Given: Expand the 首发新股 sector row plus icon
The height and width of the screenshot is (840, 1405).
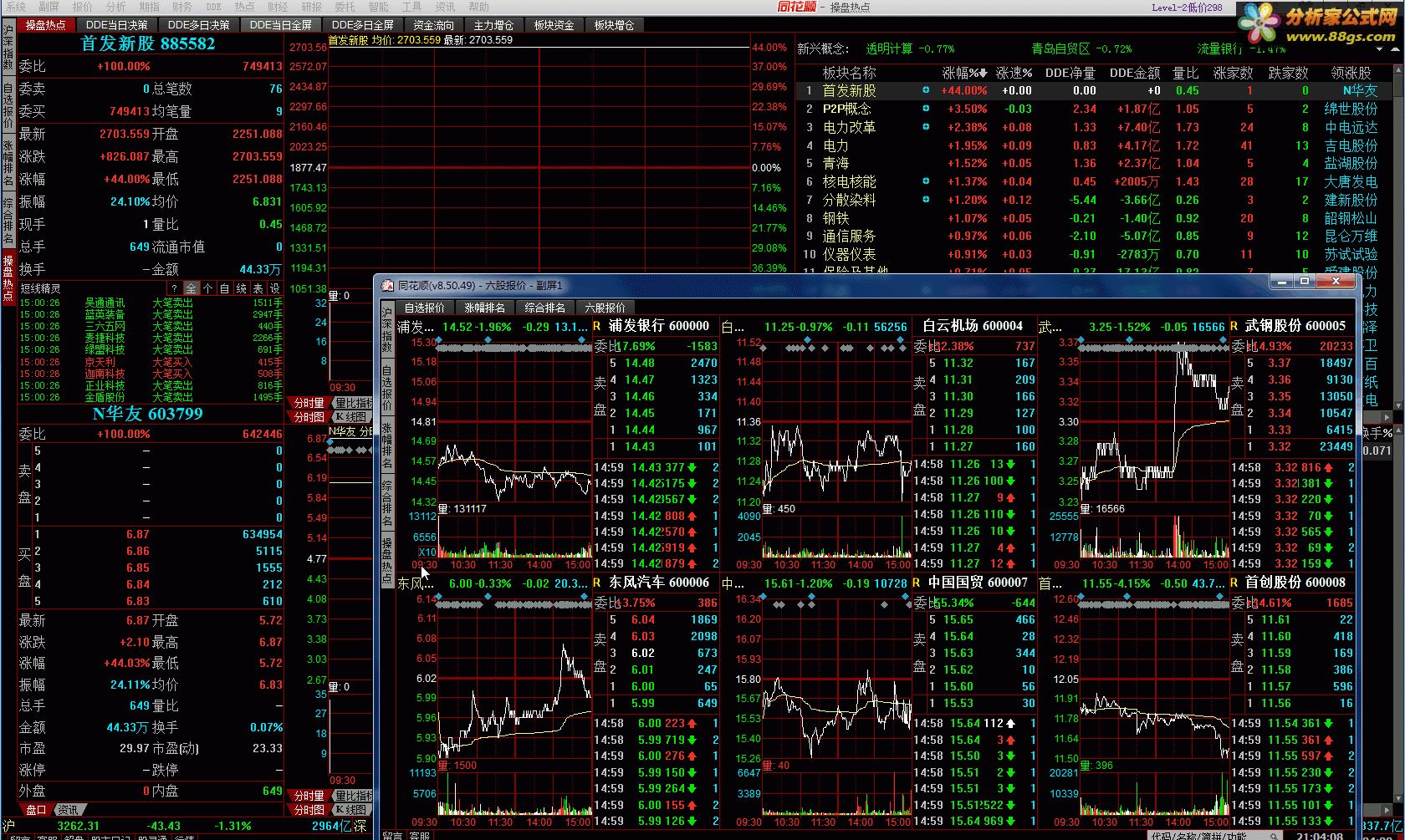Looking at the screenshot, I should click(x=926, y=90).
